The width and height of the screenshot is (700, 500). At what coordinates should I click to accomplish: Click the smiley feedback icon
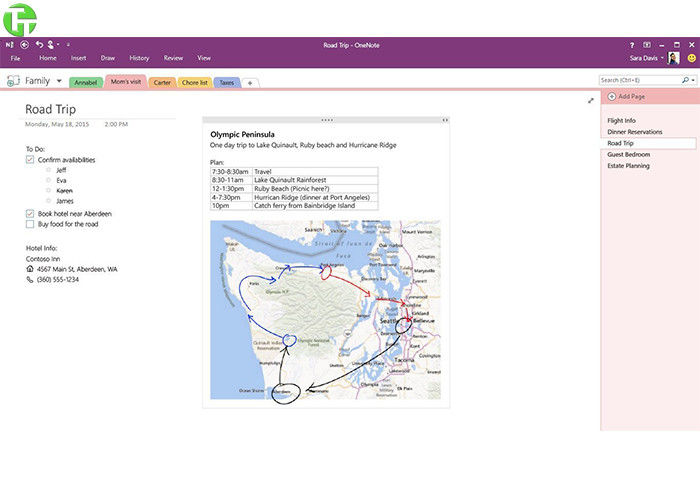(x=691, y=58)
